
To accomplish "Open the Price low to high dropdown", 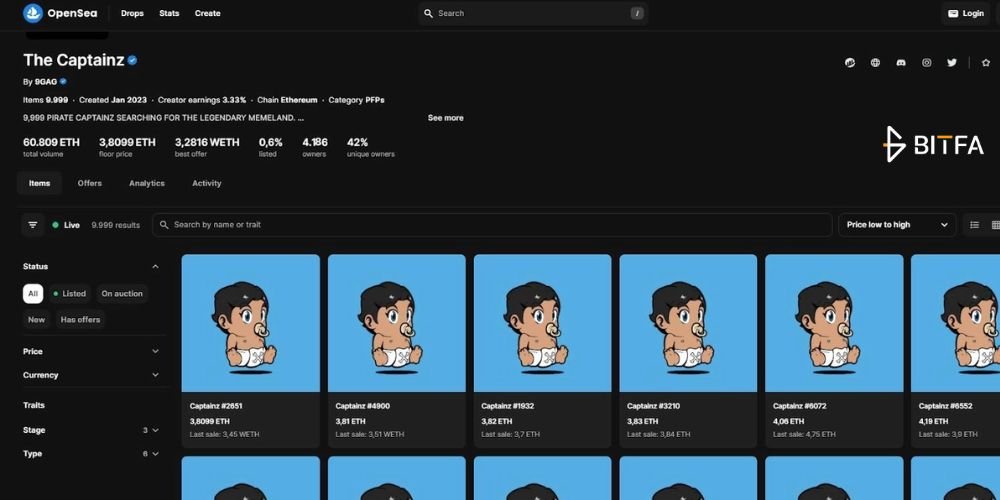I will pyautogui.click(x=897, y=224).
